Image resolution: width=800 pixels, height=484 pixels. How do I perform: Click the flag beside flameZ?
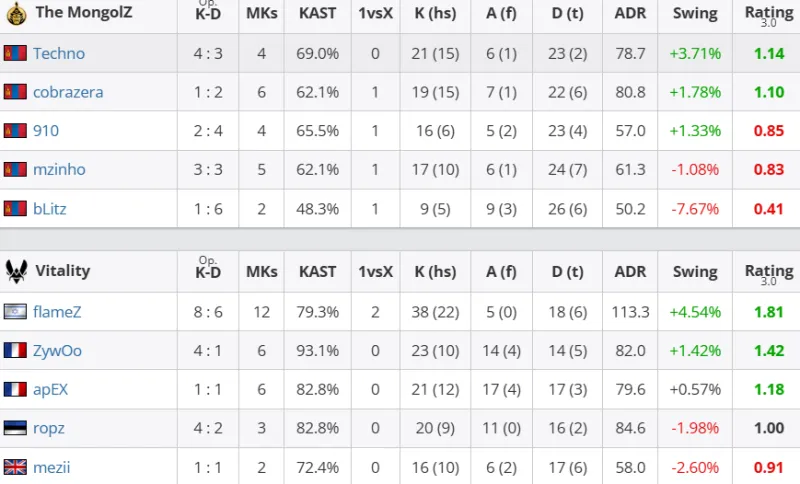pos(15,311)
